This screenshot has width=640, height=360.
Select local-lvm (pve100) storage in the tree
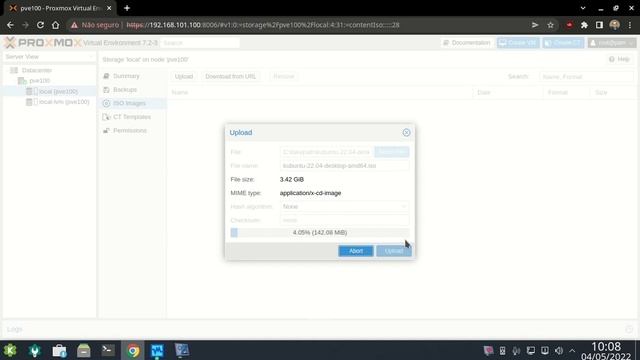click(64, 102)
